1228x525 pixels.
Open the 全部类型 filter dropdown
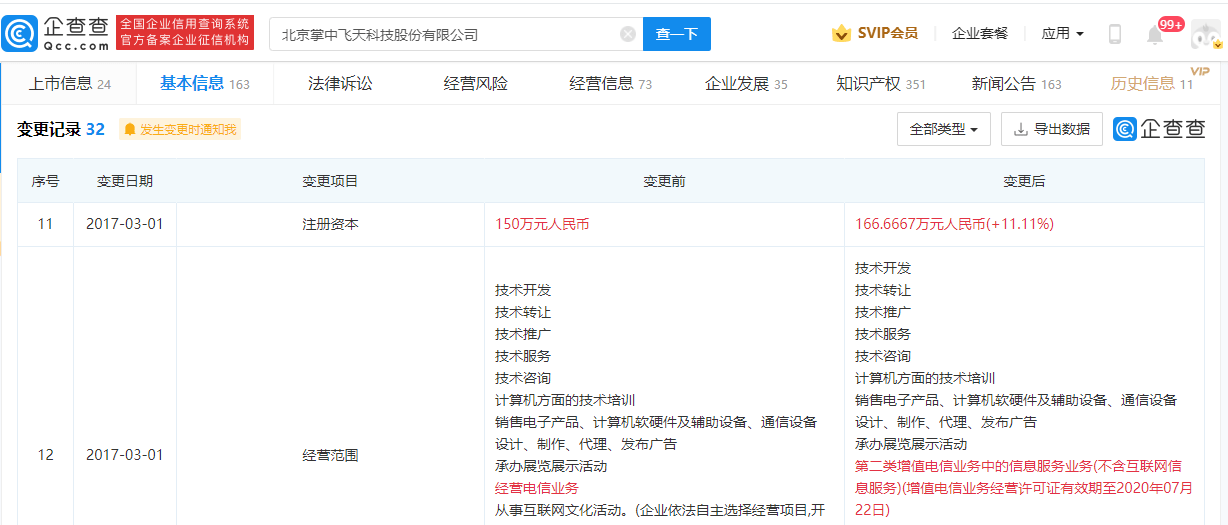click(x=944, y=129)
